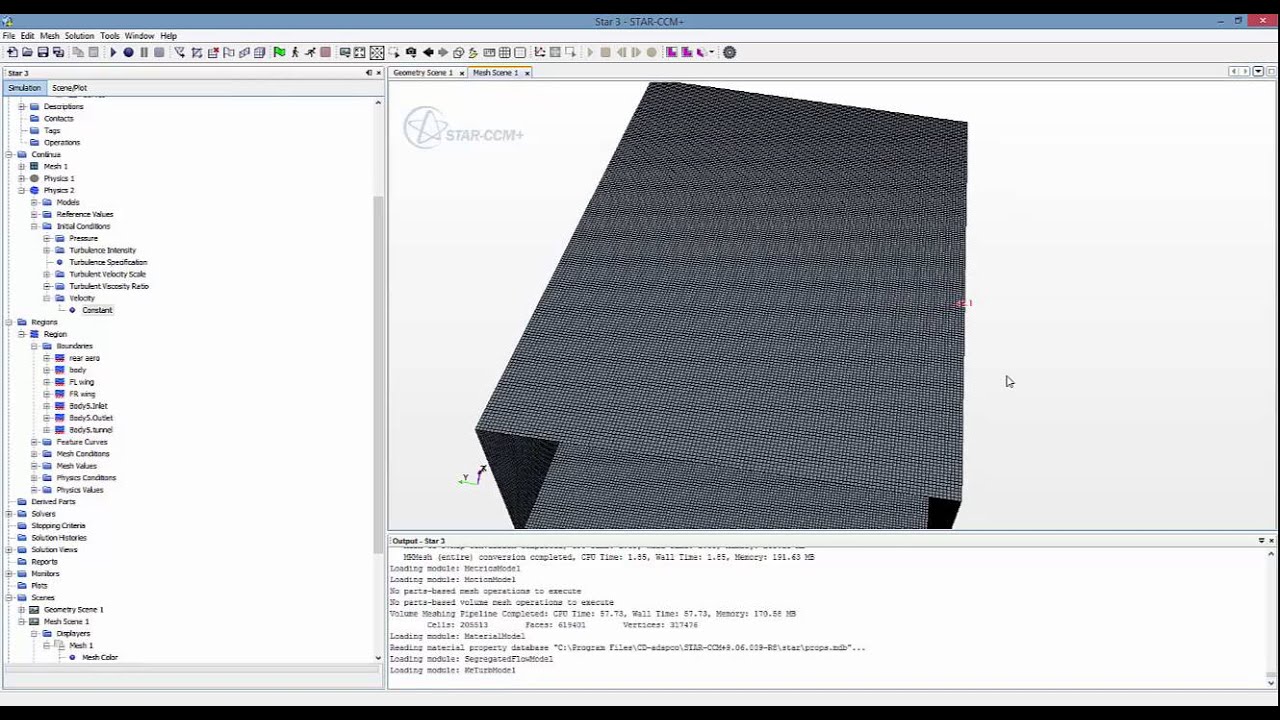1280x720 pixels.
Task: Select Mesh Color under Mesh 1 displayer
Action: pos(99,657)
